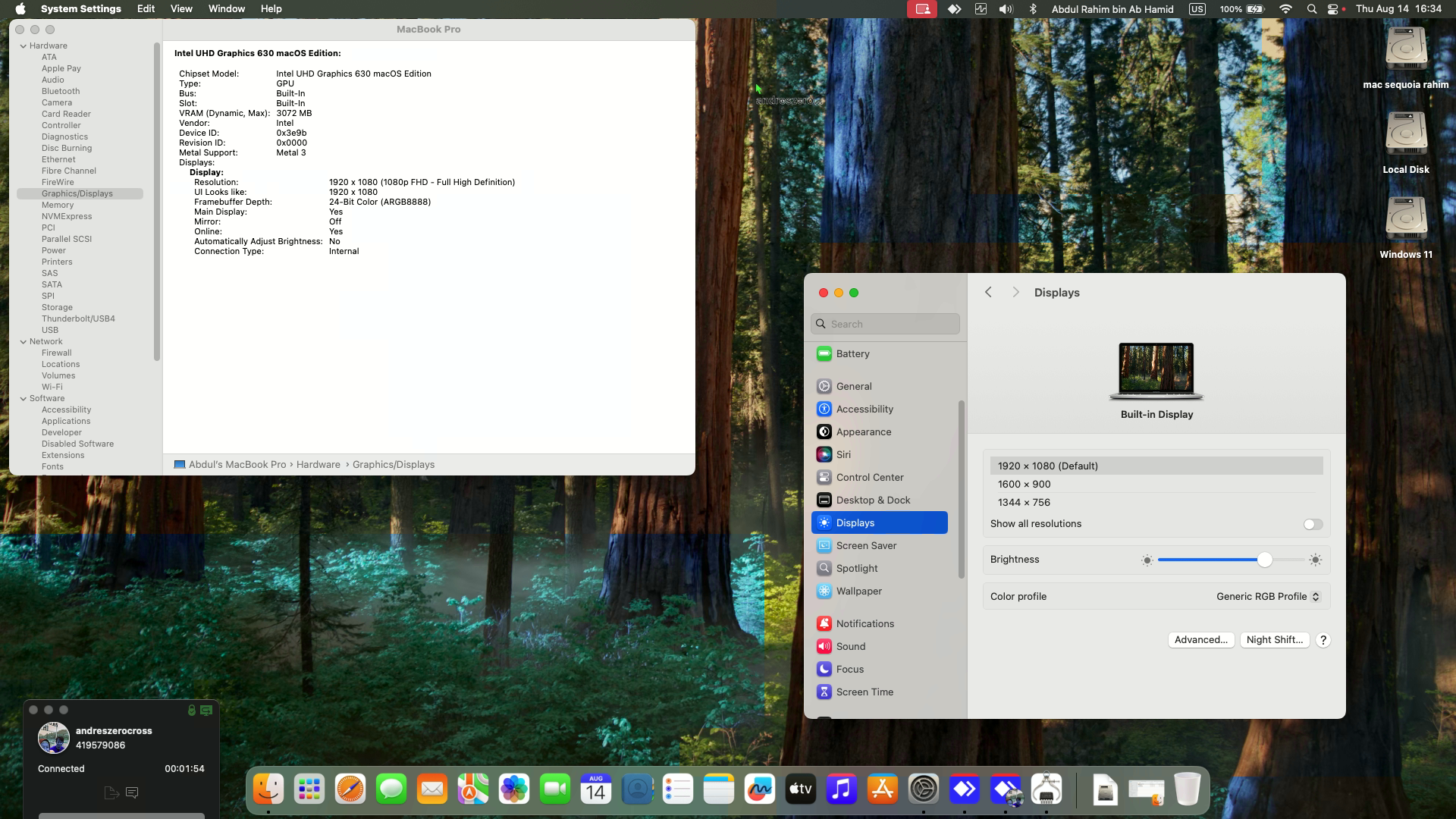
Task: Open Siri settings via its icon
Action: coord(824,455)
